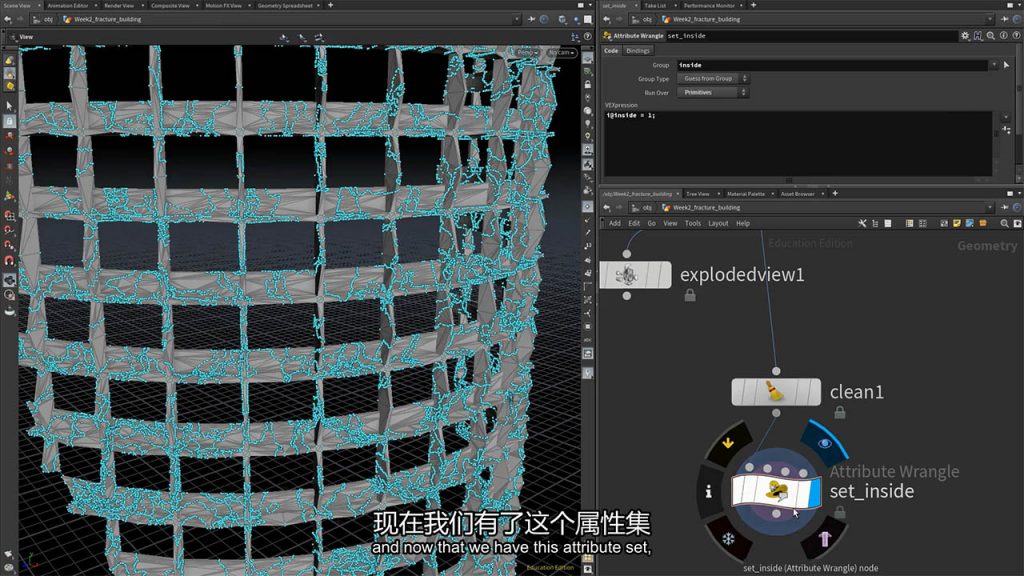The width and height of the screenshot is (1024, 576).
Task: Click the orange network box icon
Action: [983, 223]
